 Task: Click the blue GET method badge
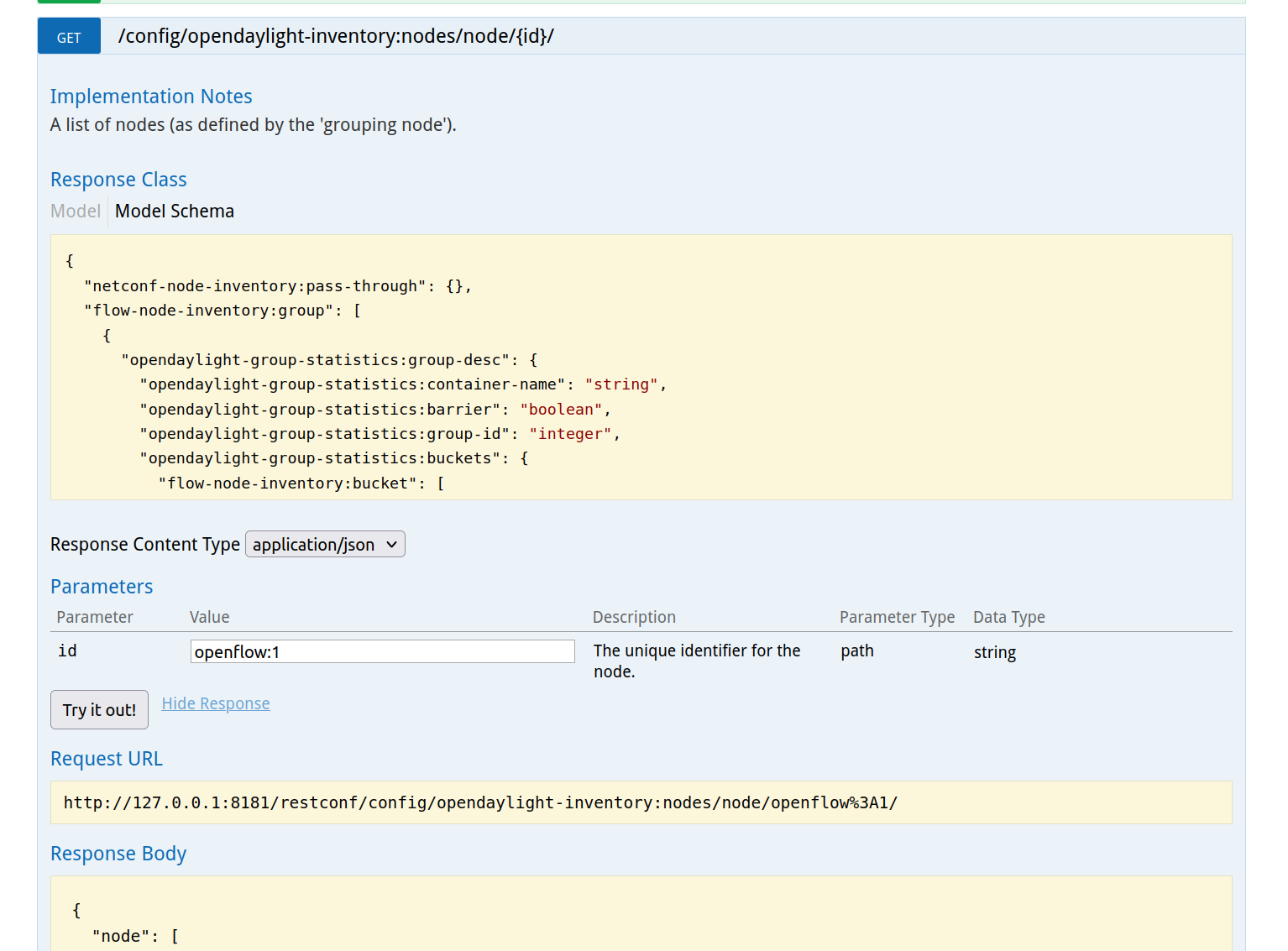(69, 37)
